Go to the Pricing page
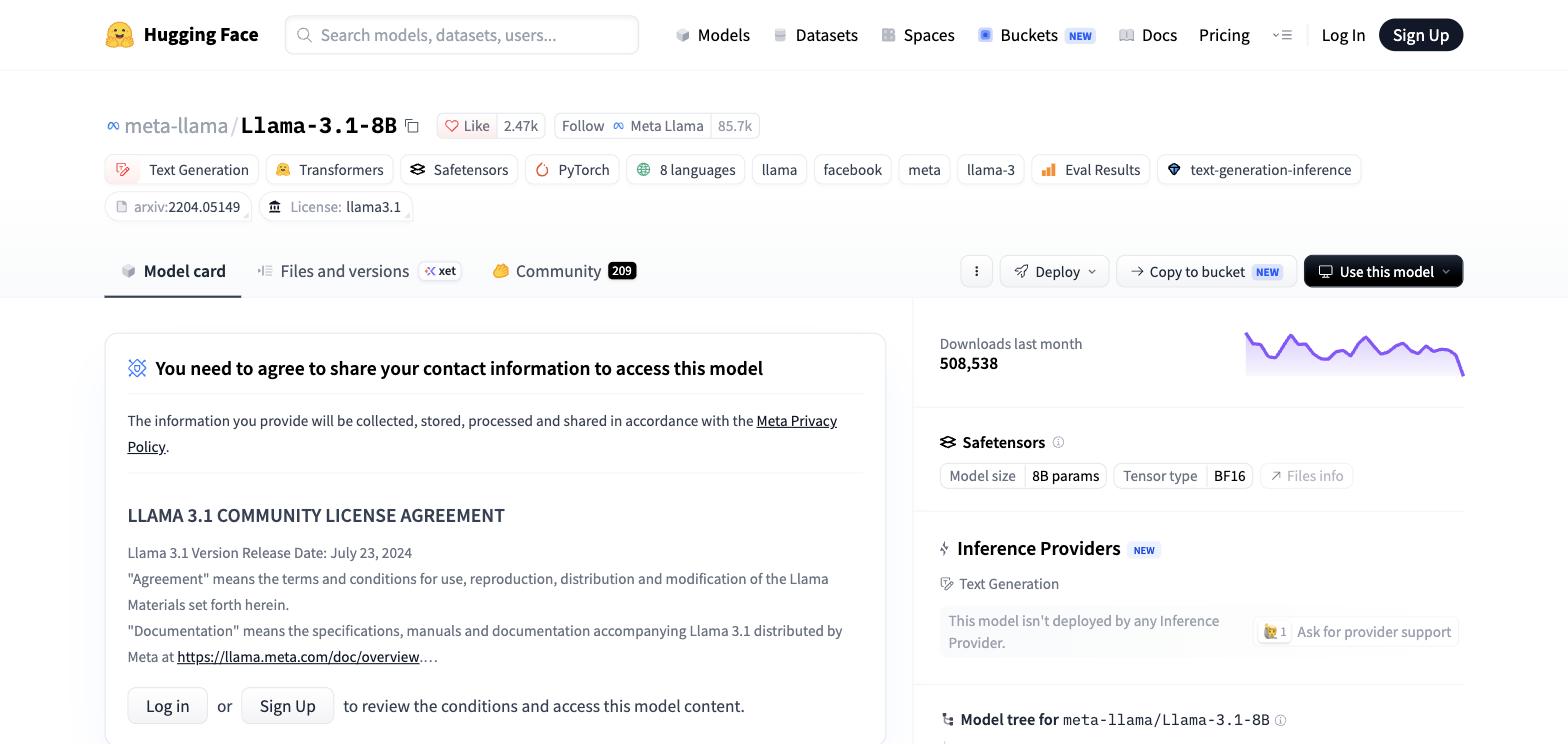Image resolution: width=1568 pixels, height=745 pixels. 1224,35
